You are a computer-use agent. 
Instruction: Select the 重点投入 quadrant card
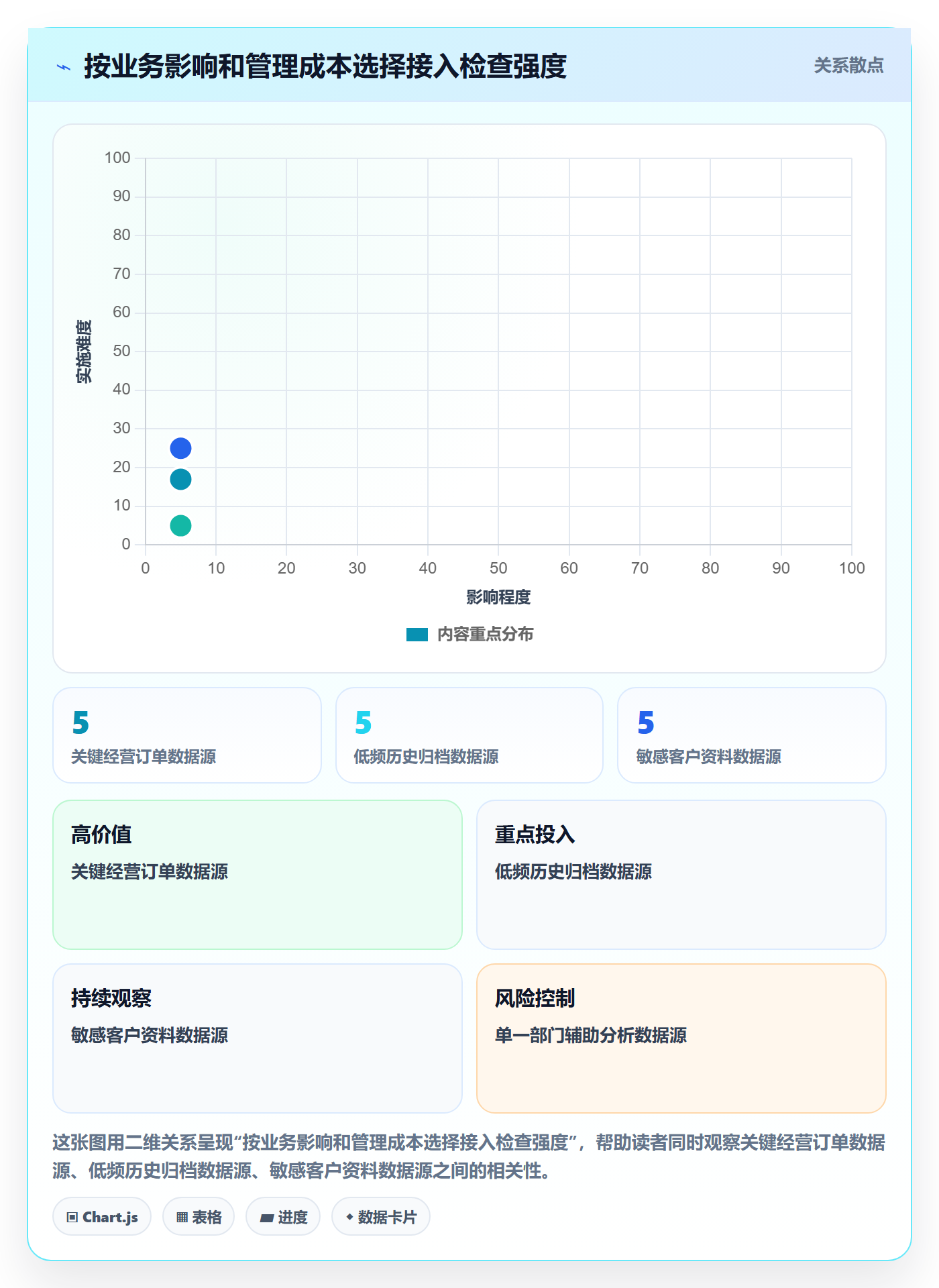point(681,875)
